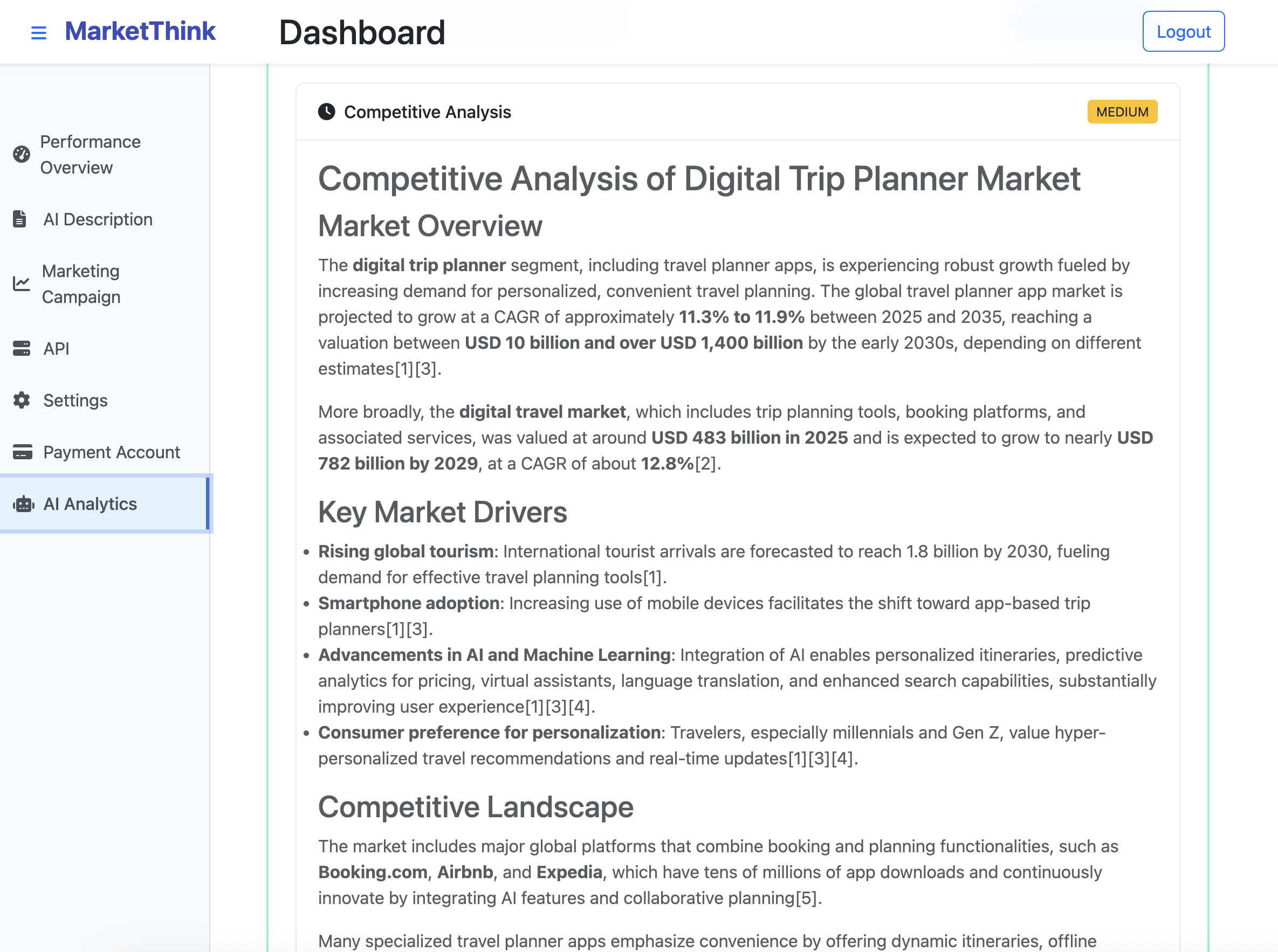The image size is (1278, 952).
Task: Open Performance Overview page
Action: click(90, 154)
